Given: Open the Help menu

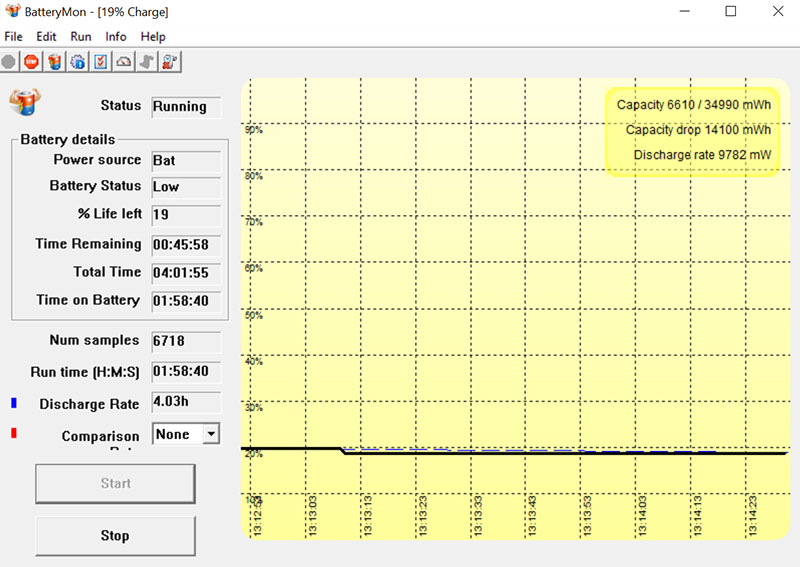Looking at the screenshot, I should [x=153, y=37].
